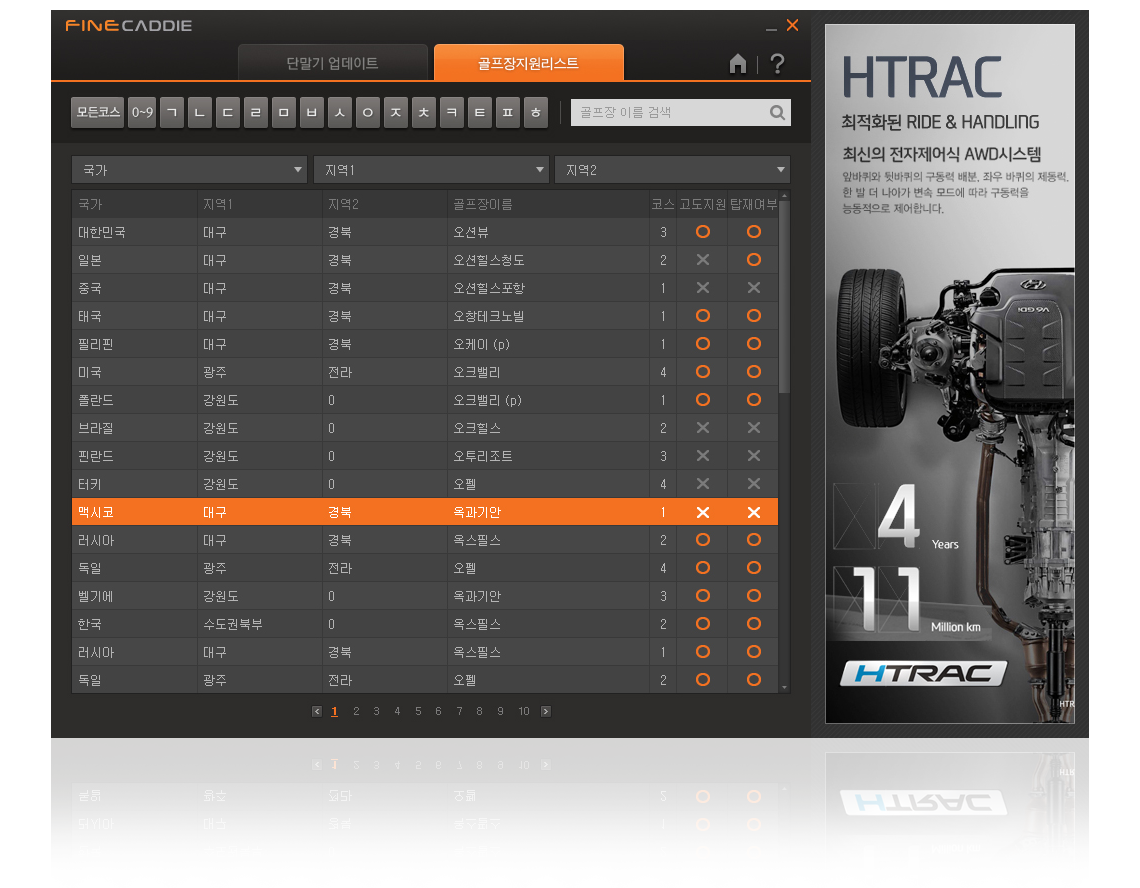Select the 오션힐스포항 course row
This screenshot has width=1140, height=888.
pyautogui.click(x=425, y=288)
